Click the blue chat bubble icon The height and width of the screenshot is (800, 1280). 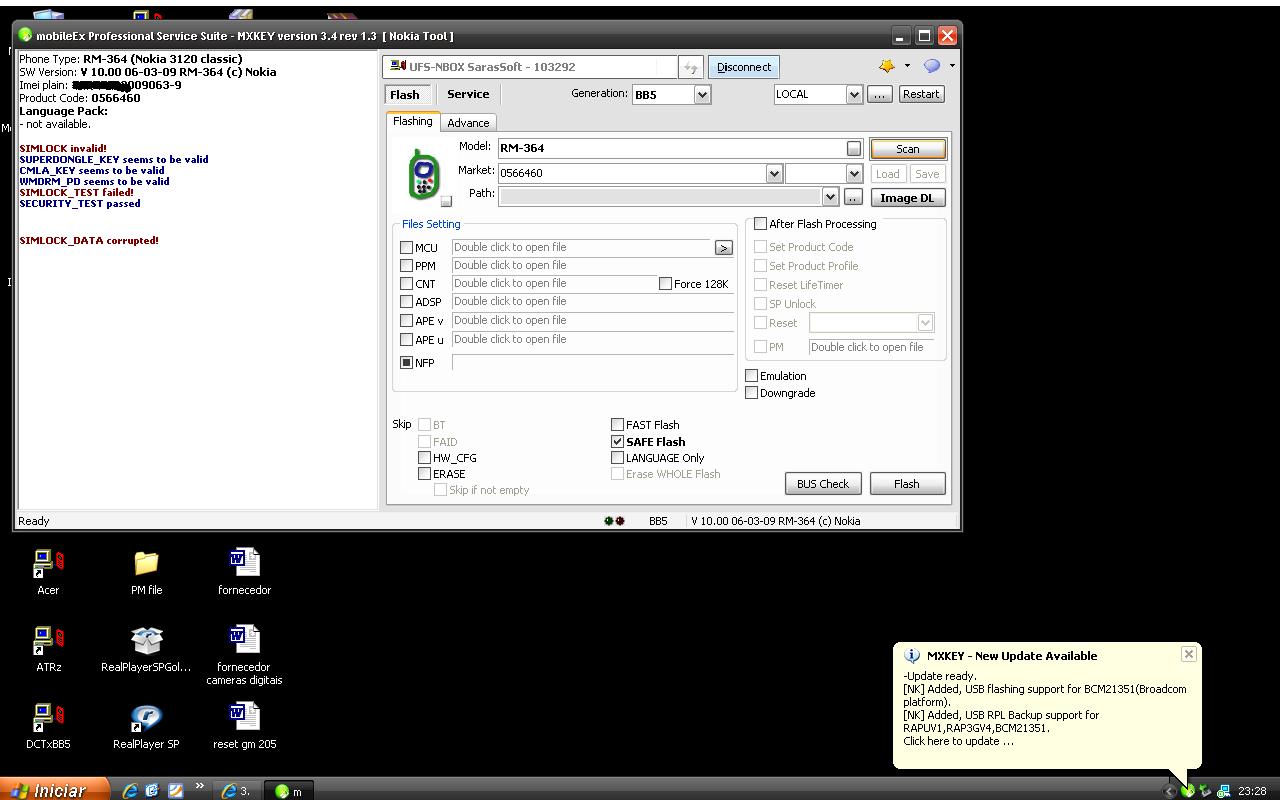point(932,66)
